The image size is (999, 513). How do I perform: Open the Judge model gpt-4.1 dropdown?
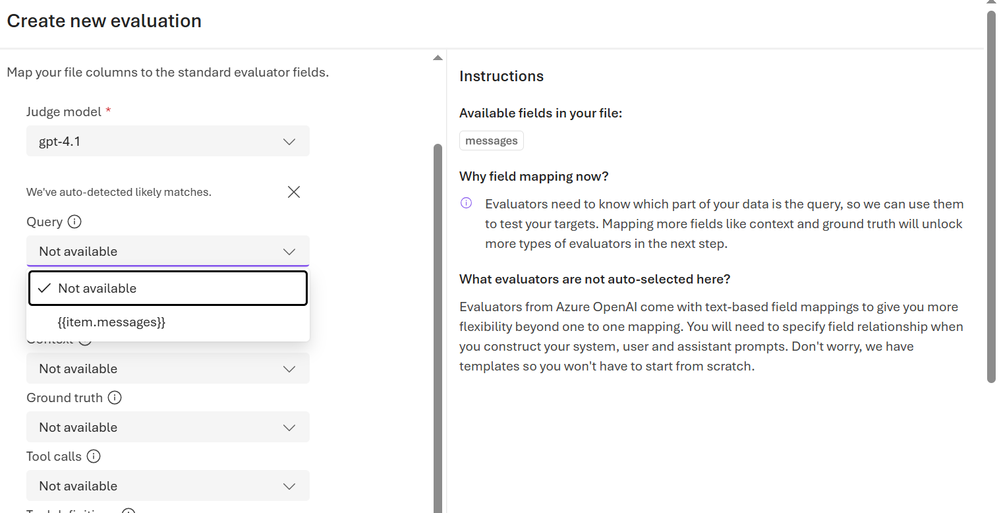pos(168,141)
